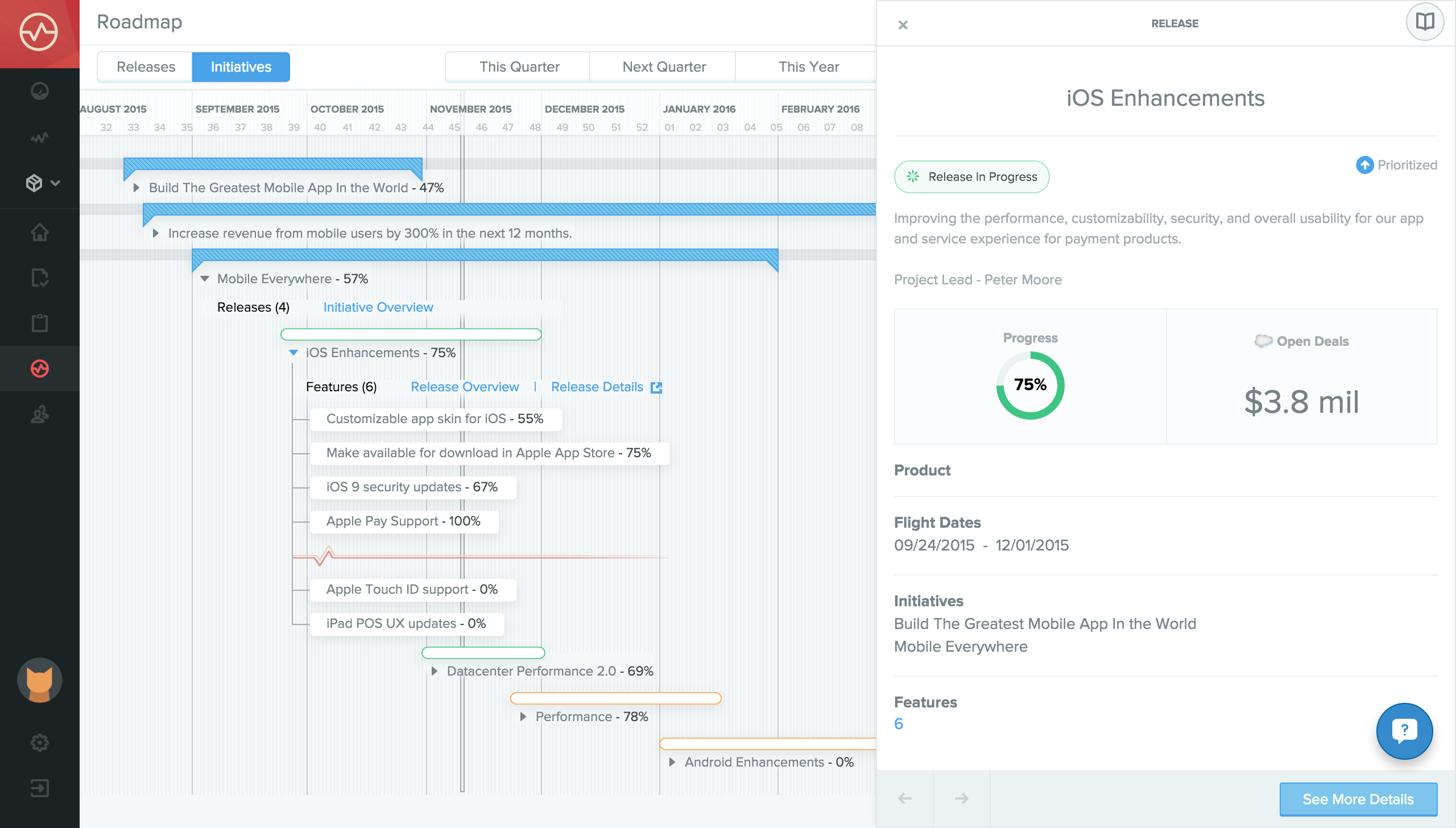Image resolution: width=1456 pixels, height=828 pixels.
Task: Open the settings gear in sidebar
Action: pos(39,743)
